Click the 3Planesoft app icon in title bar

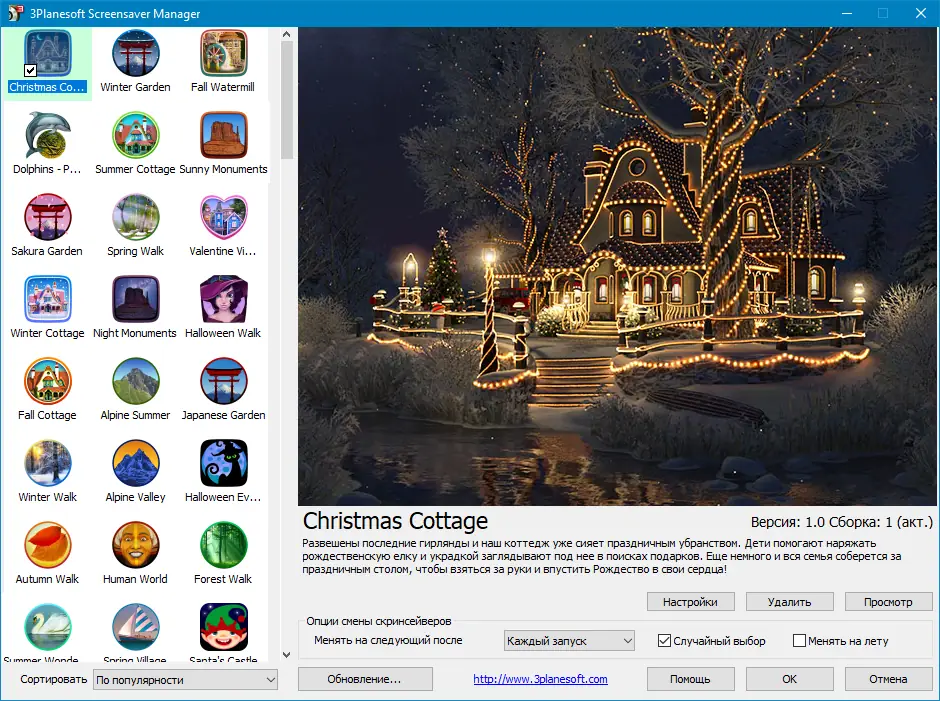[x=14, y=13]
